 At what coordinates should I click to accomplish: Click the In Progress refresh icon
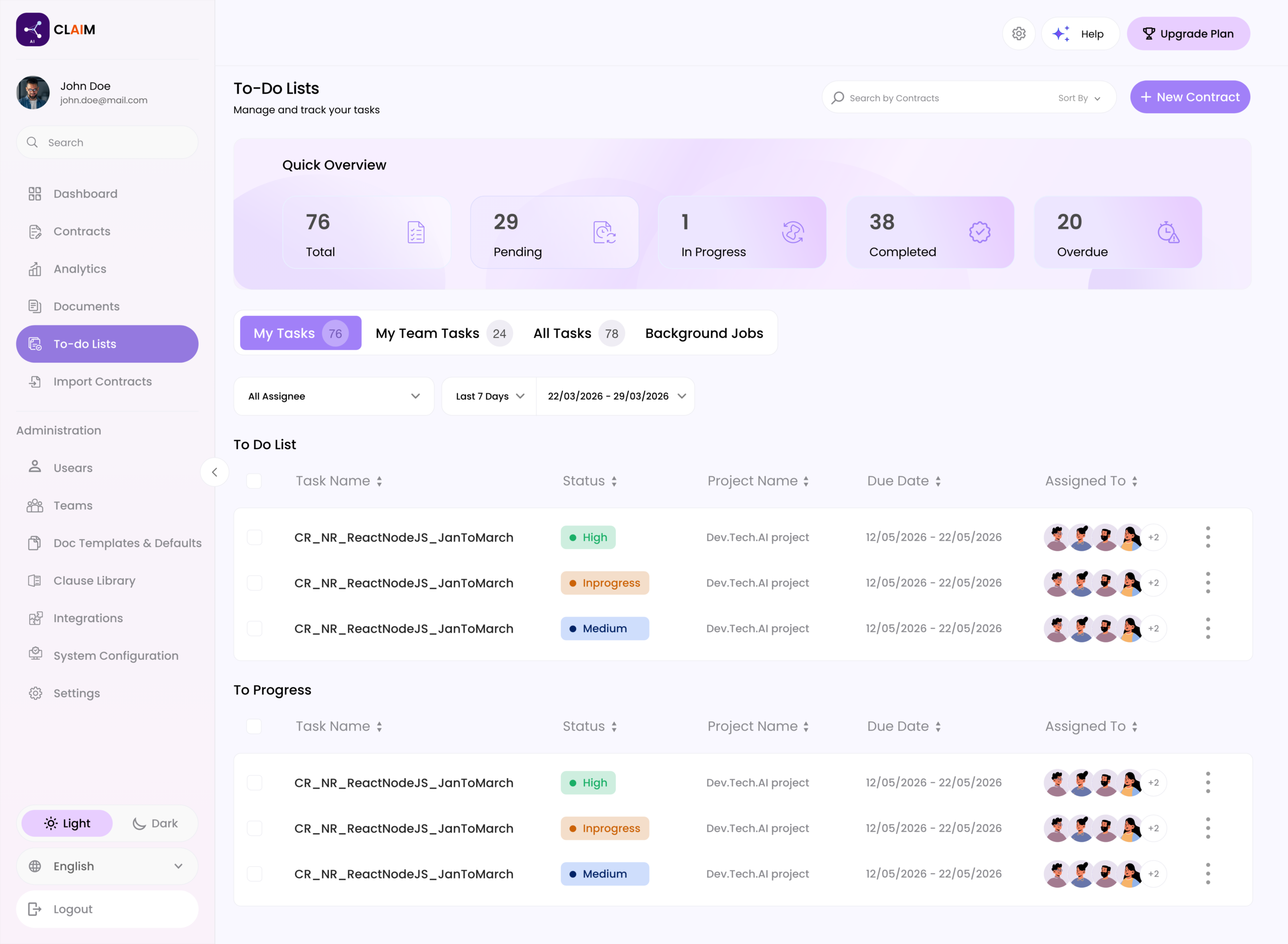tap(793, 232)
